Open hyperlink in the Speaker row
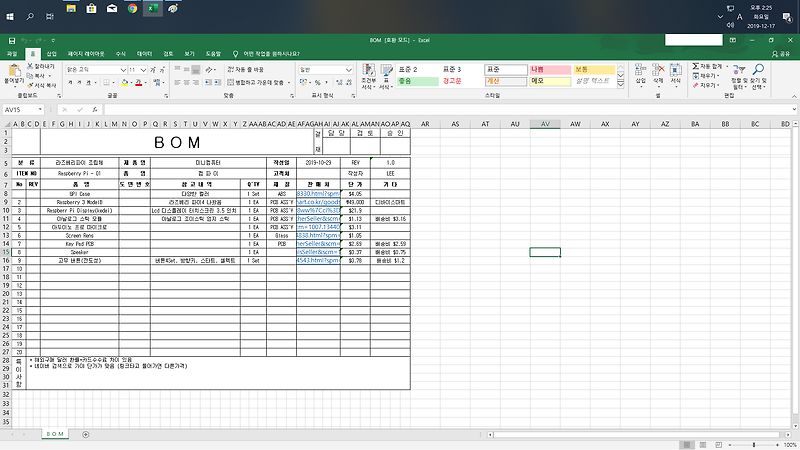 coord(318,252)
